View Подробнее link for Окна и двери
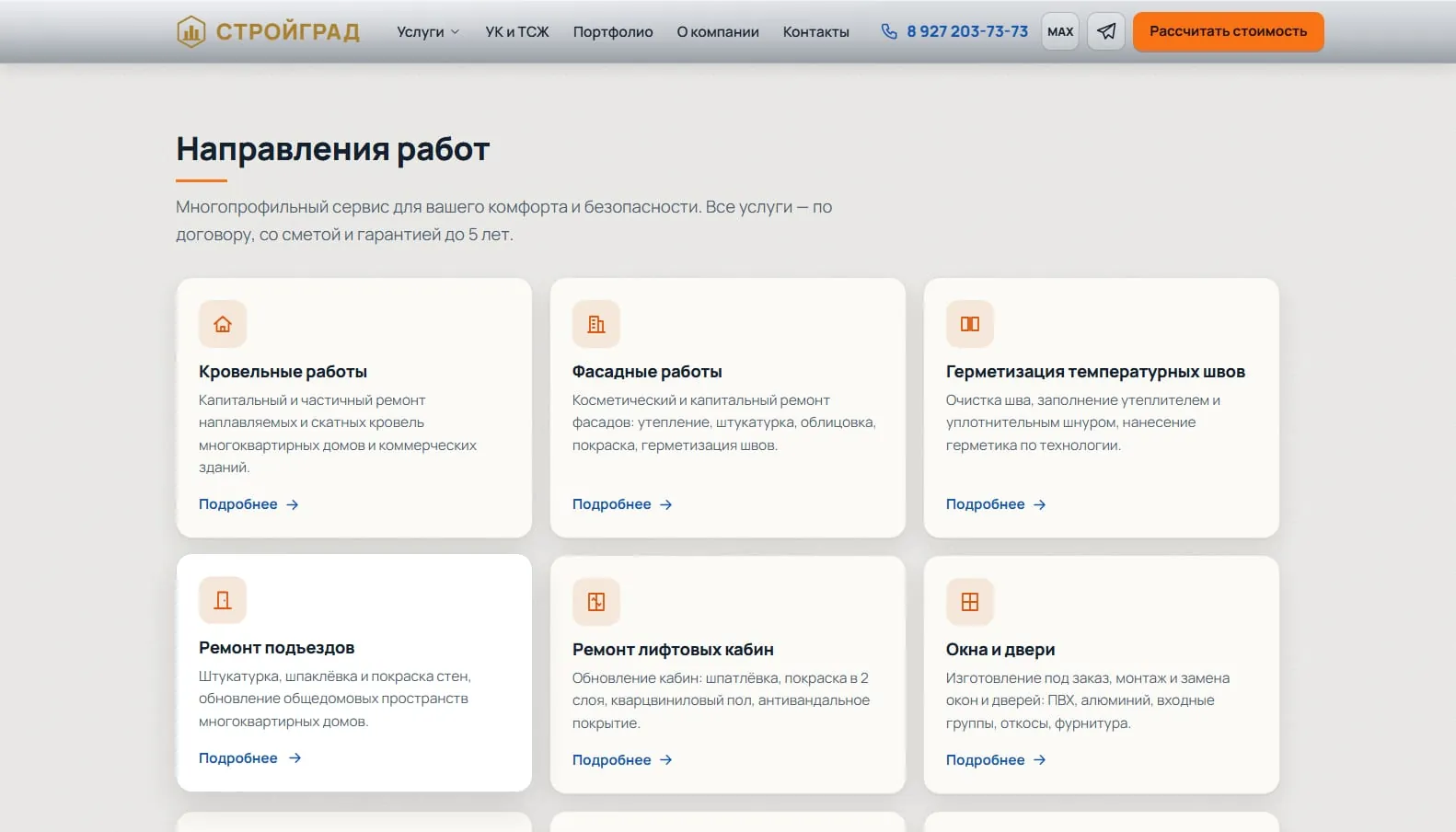 pos(996,760)
